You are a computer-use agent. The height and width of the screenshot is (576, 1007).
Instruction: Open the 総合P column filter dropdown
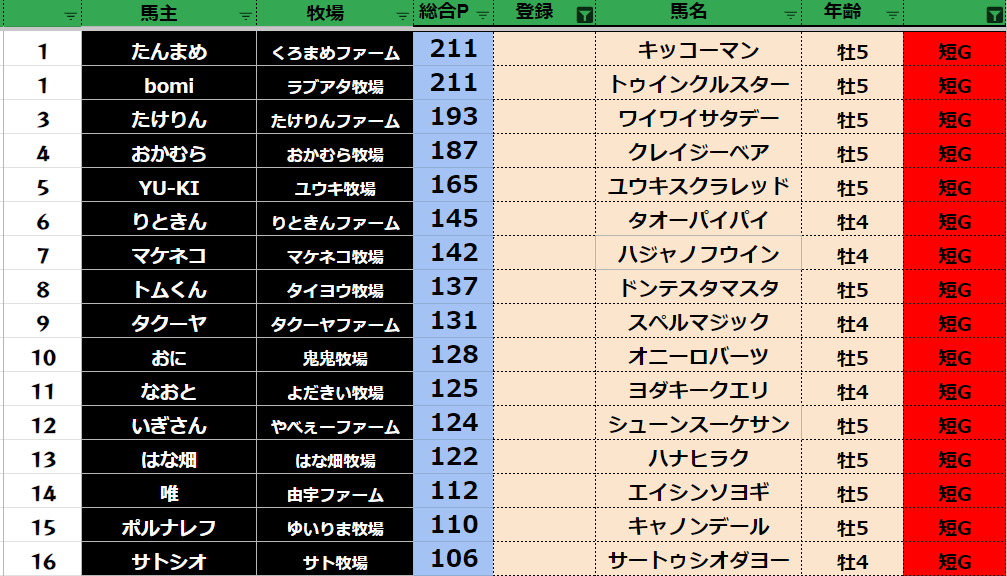pyautogui.click(x=483, y=15)
